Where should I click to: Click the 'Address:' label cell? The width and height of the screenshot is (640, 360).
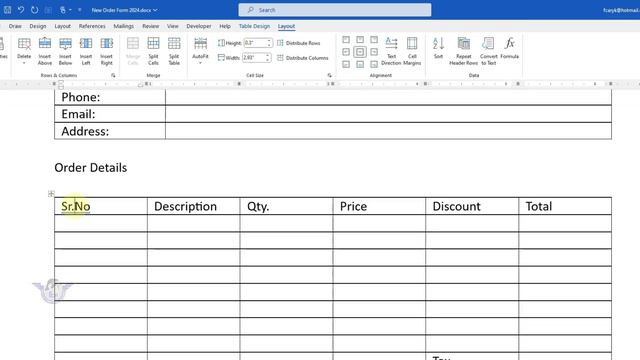click(x=110, y=131)
